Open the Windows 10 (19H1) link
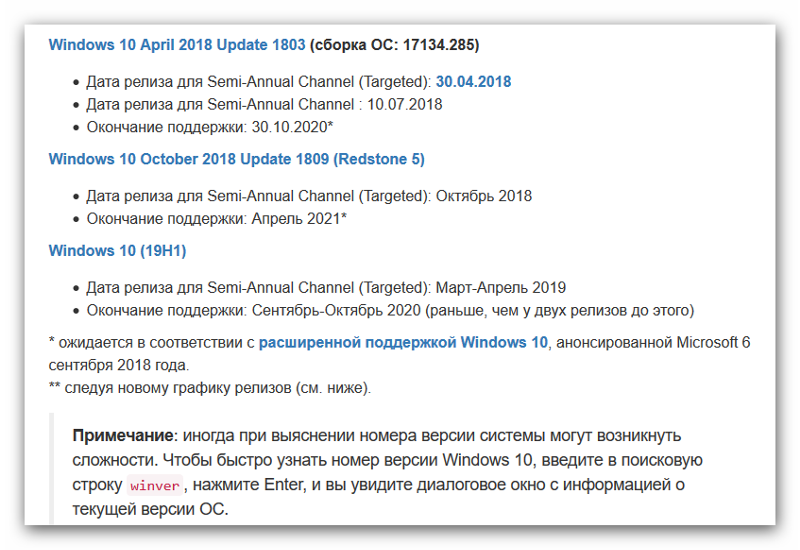Viewport: 800px width, 550px height. (x=117, y=251)
